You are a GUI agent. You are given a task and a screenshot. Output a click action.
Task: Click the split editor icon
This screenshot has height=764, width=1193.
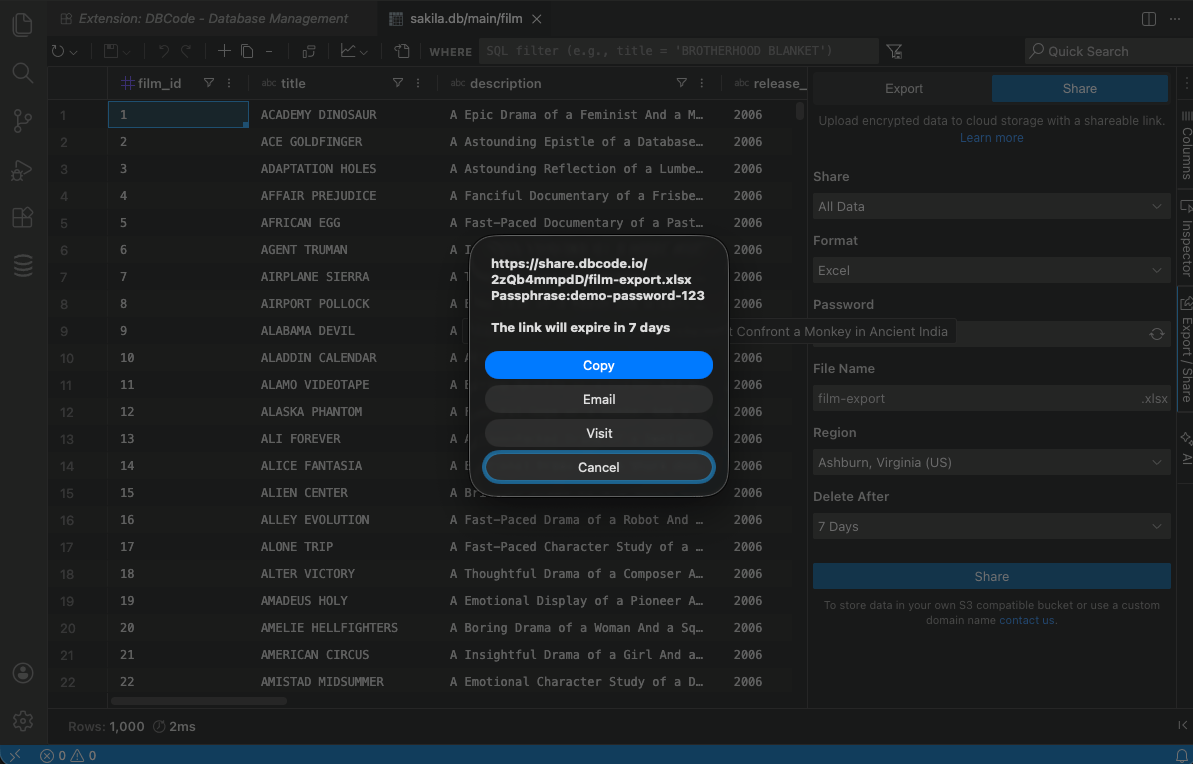tap(1148, 18)
